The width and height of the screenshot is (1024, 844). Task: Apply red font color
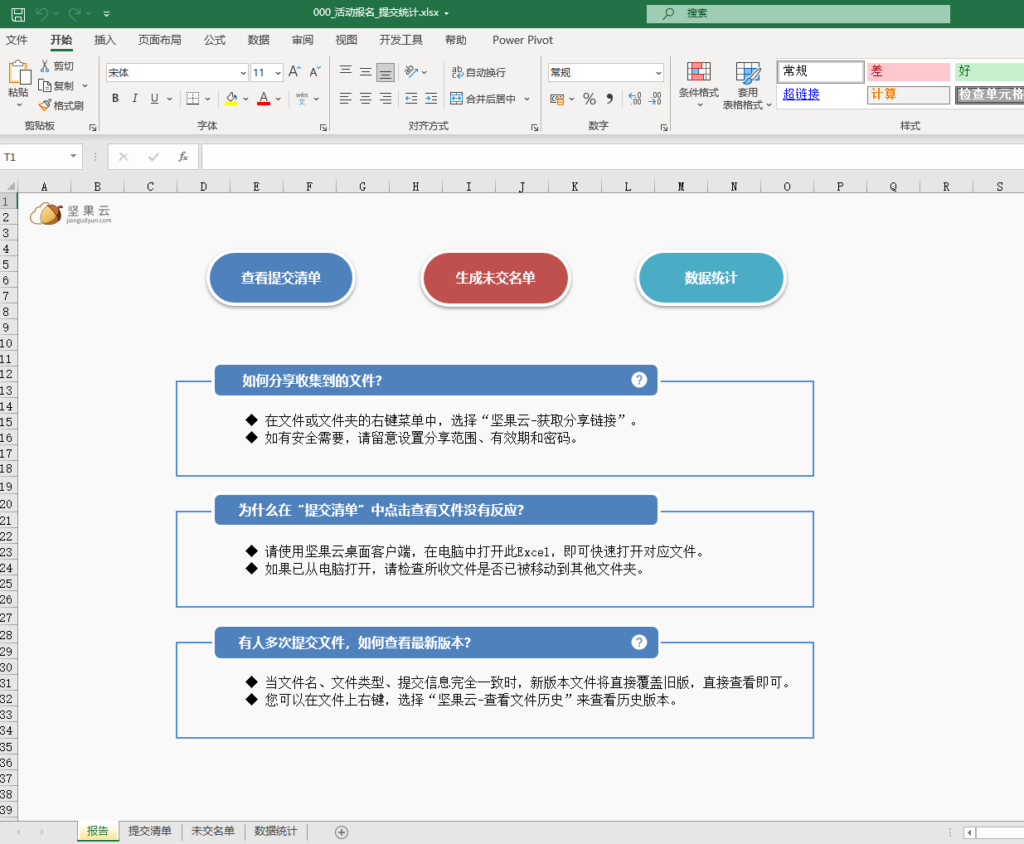coord(264,99)
